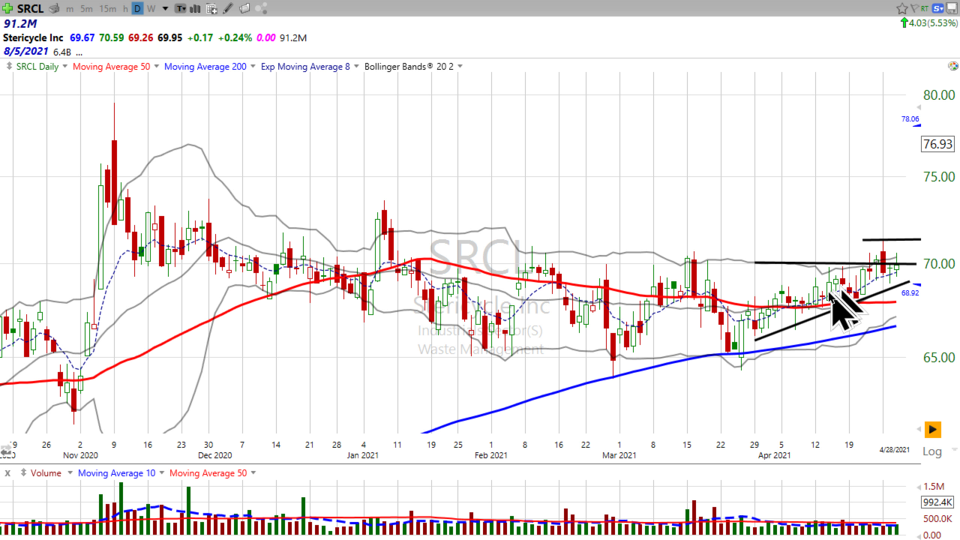Click the small arrow beside 1.5M volume

(919, 487)
